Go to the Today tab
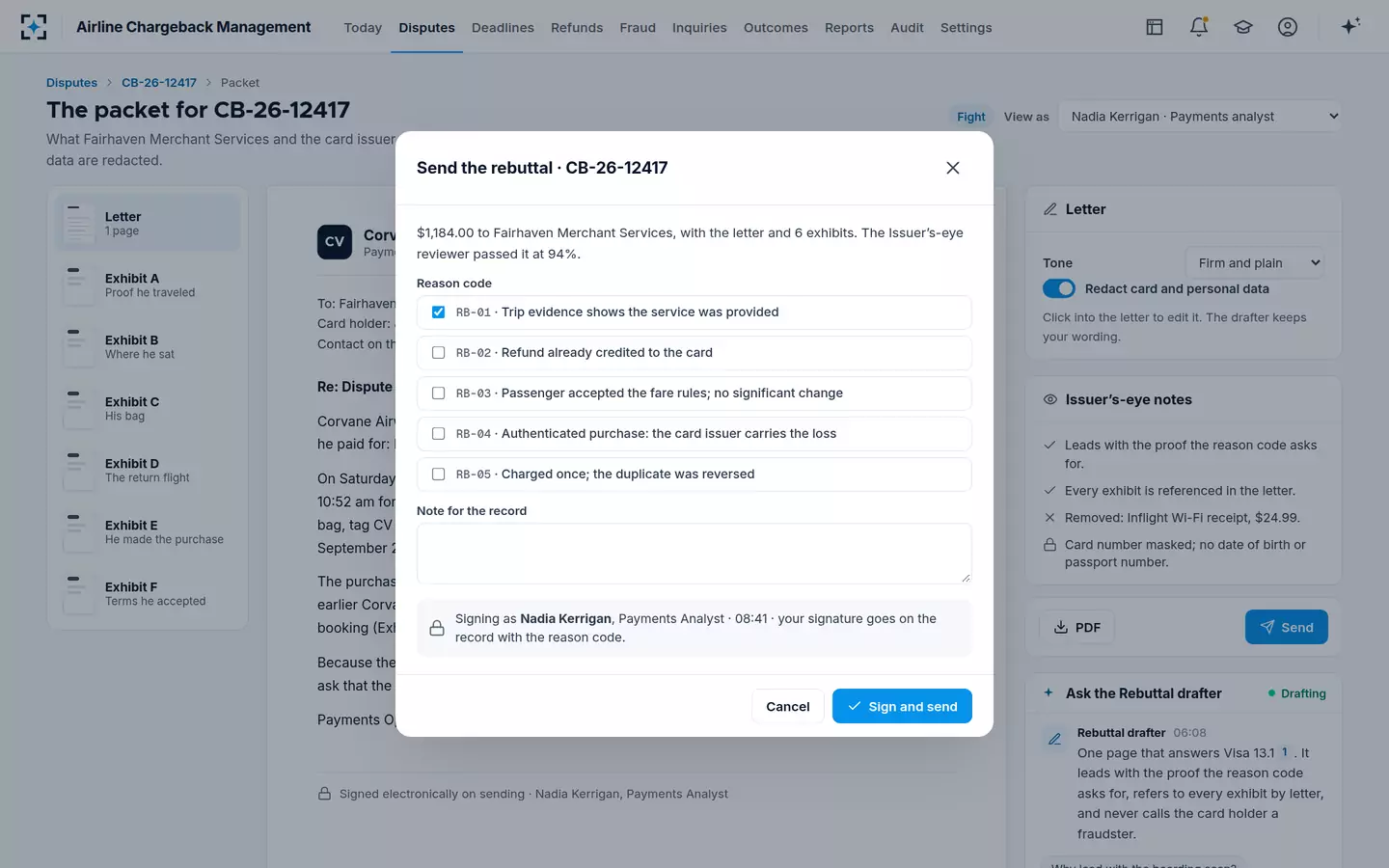This screenshot has width=1389, height=868. pos(363,28)
